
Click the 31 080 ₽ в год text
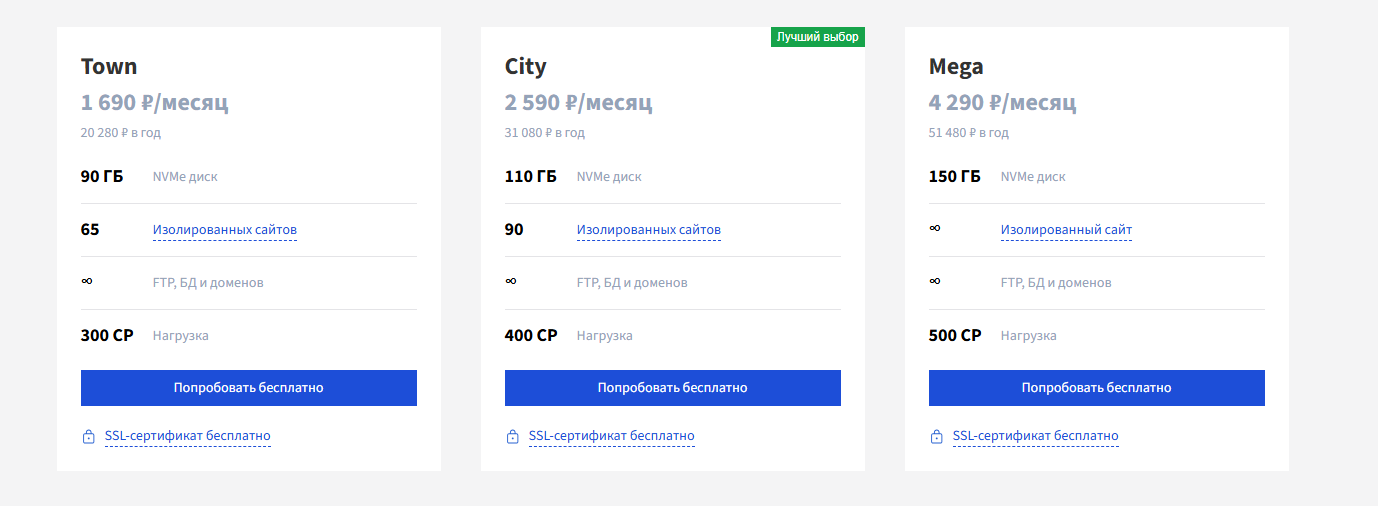tap(545, 133)
